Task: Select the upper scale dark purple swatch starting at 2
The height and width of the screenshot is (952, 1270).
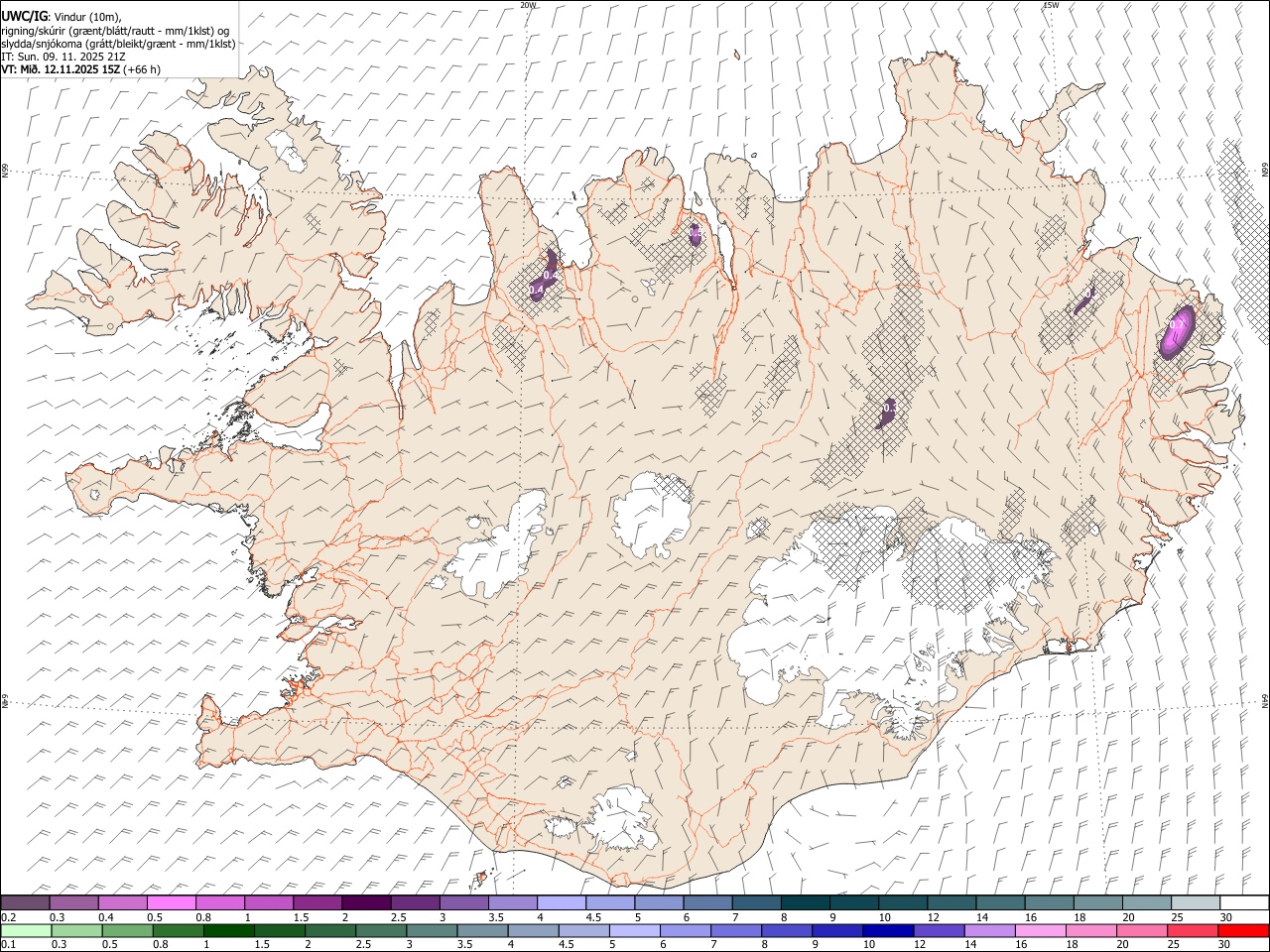Action: tap(366, 902)
